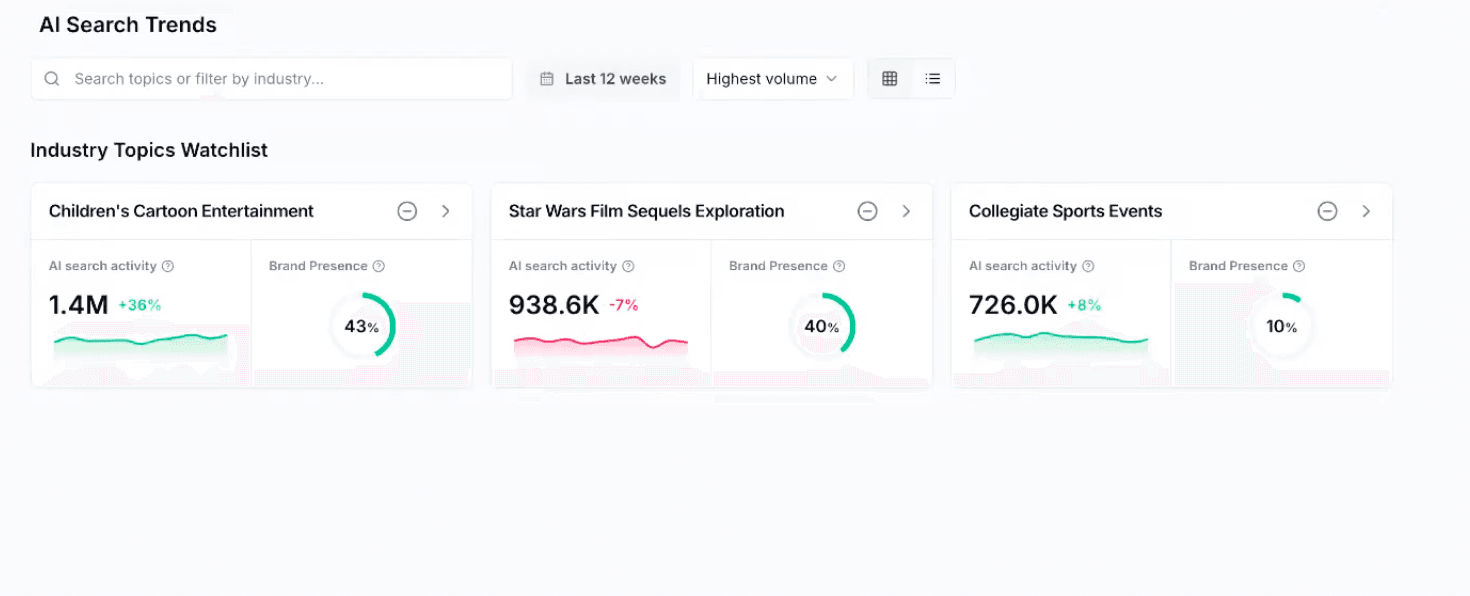The height and width of the screenshot is (596, 1470).
Task: Open Star Wars Film Sequels Exploration chevron
Action: 906,211
